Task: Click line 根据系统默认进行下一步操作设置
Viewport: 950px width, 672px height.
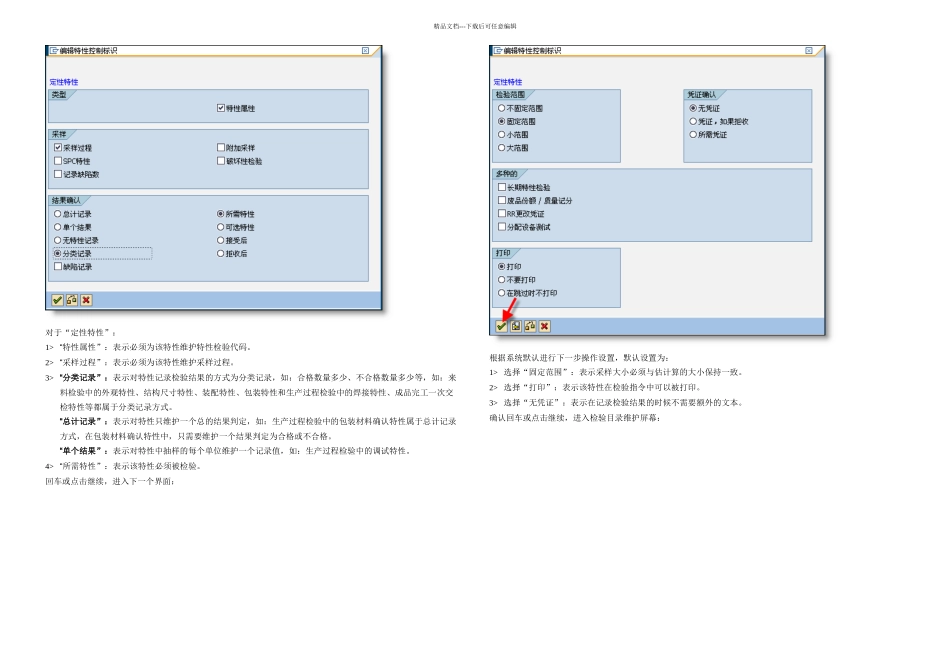Action: (579, 358)
